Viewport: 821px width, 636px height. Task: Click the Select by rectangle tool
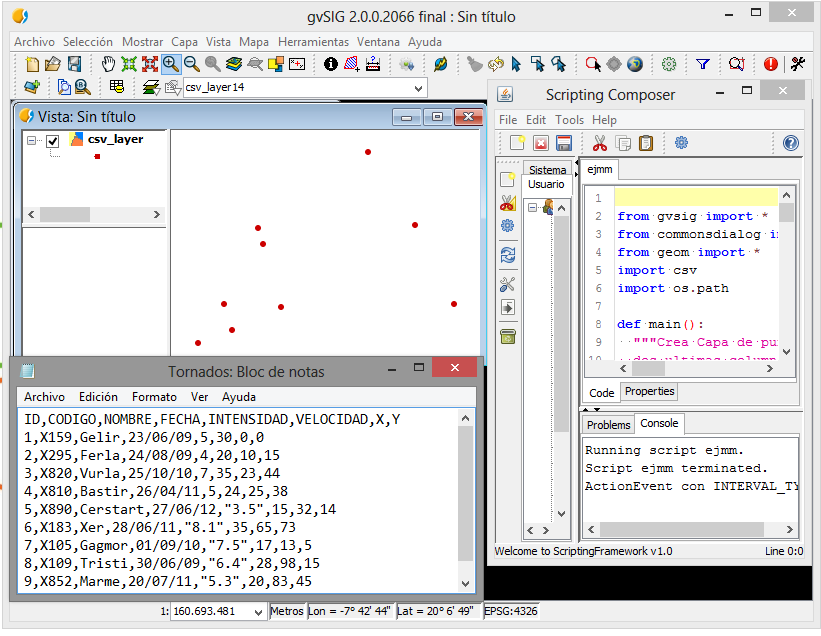click(x=537, y=64)
